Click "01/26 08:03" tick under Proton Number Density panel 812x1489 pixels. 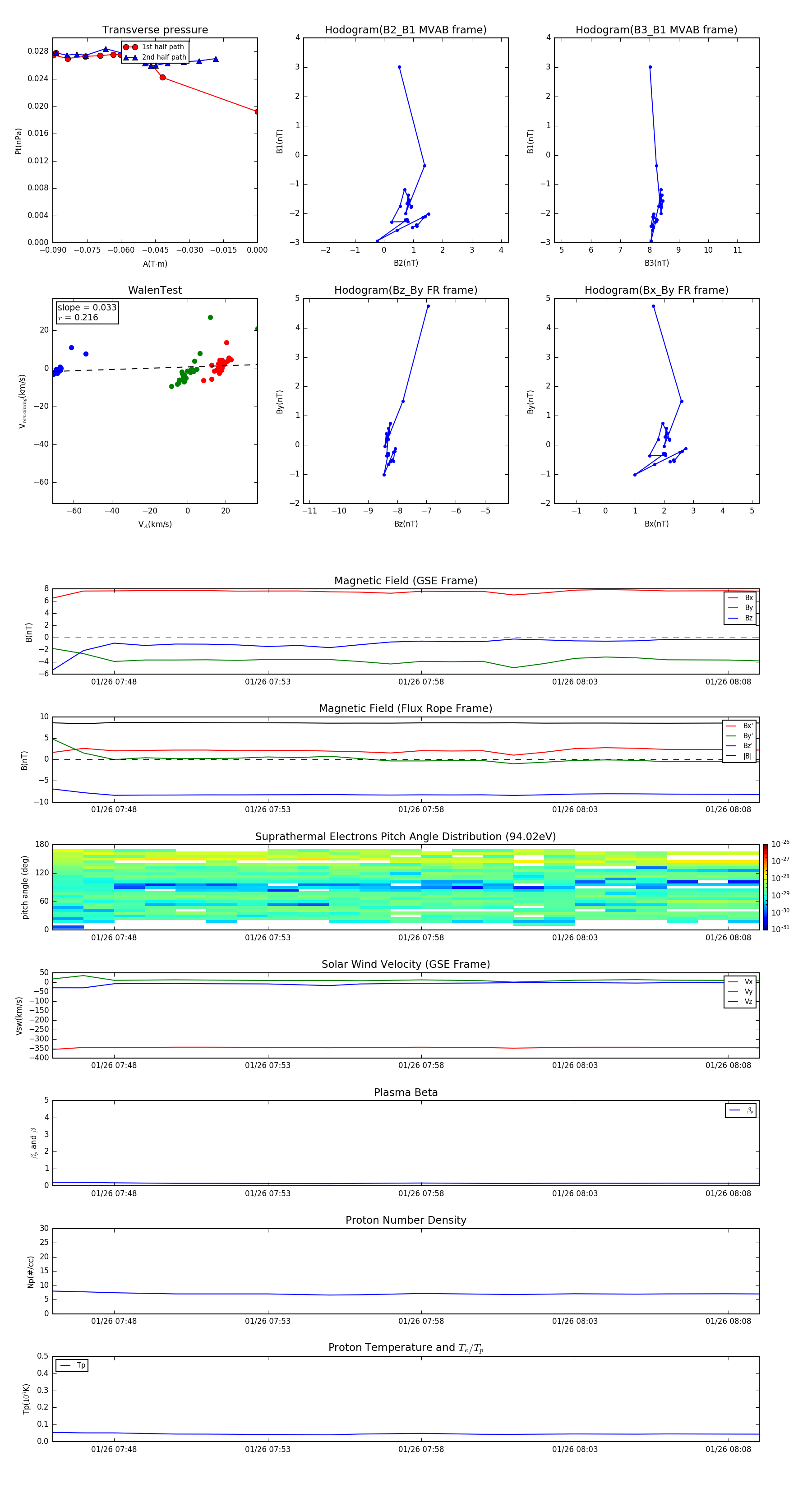pos(574,1321)
